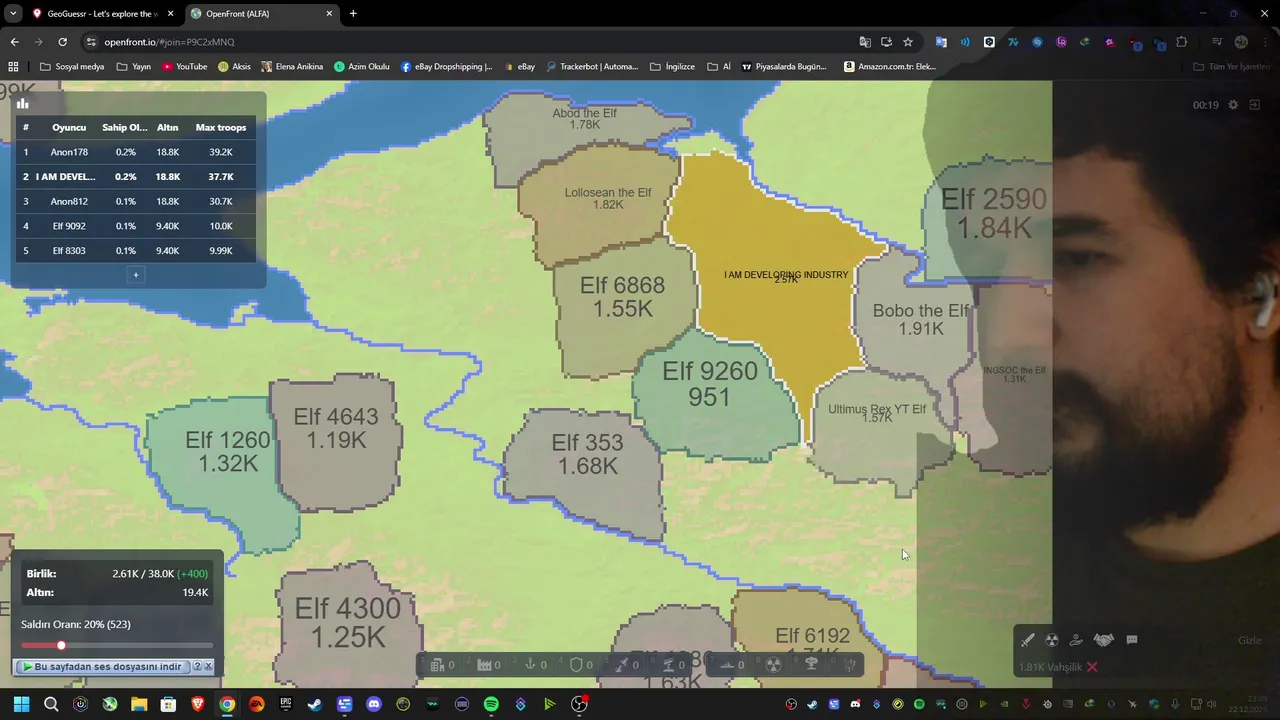1280x720 pixels.
Task: Click the donate hand icon in player panel
Action: 1076,640
